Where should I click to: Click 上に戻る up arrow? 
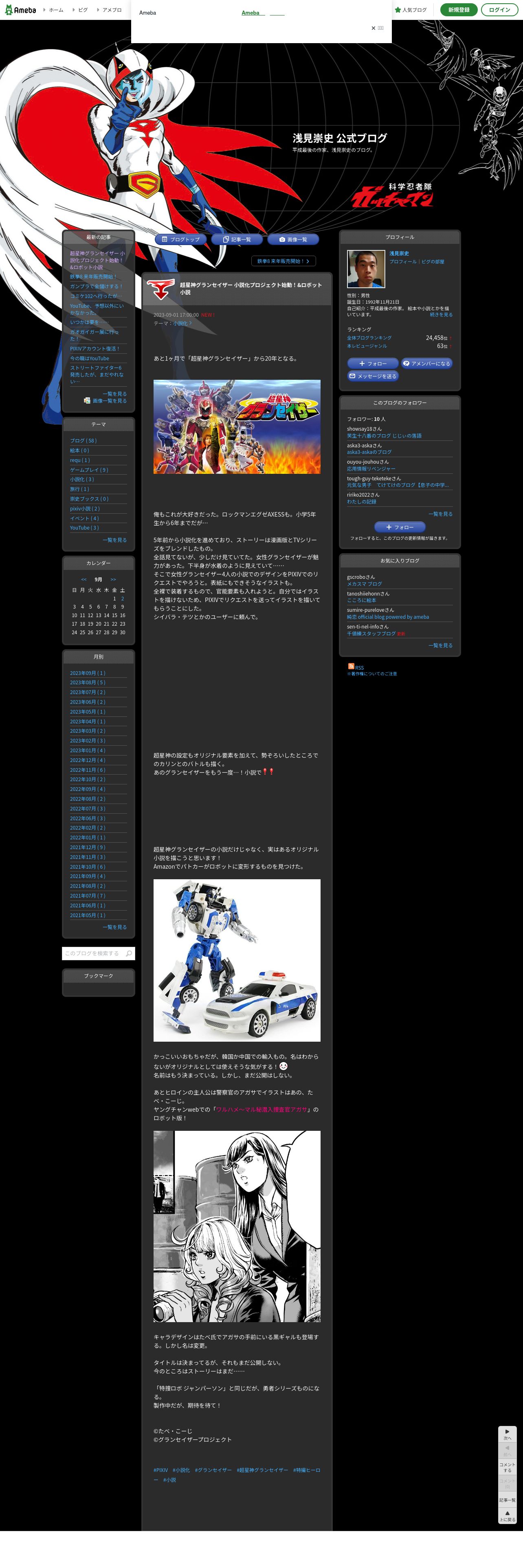507,1515
